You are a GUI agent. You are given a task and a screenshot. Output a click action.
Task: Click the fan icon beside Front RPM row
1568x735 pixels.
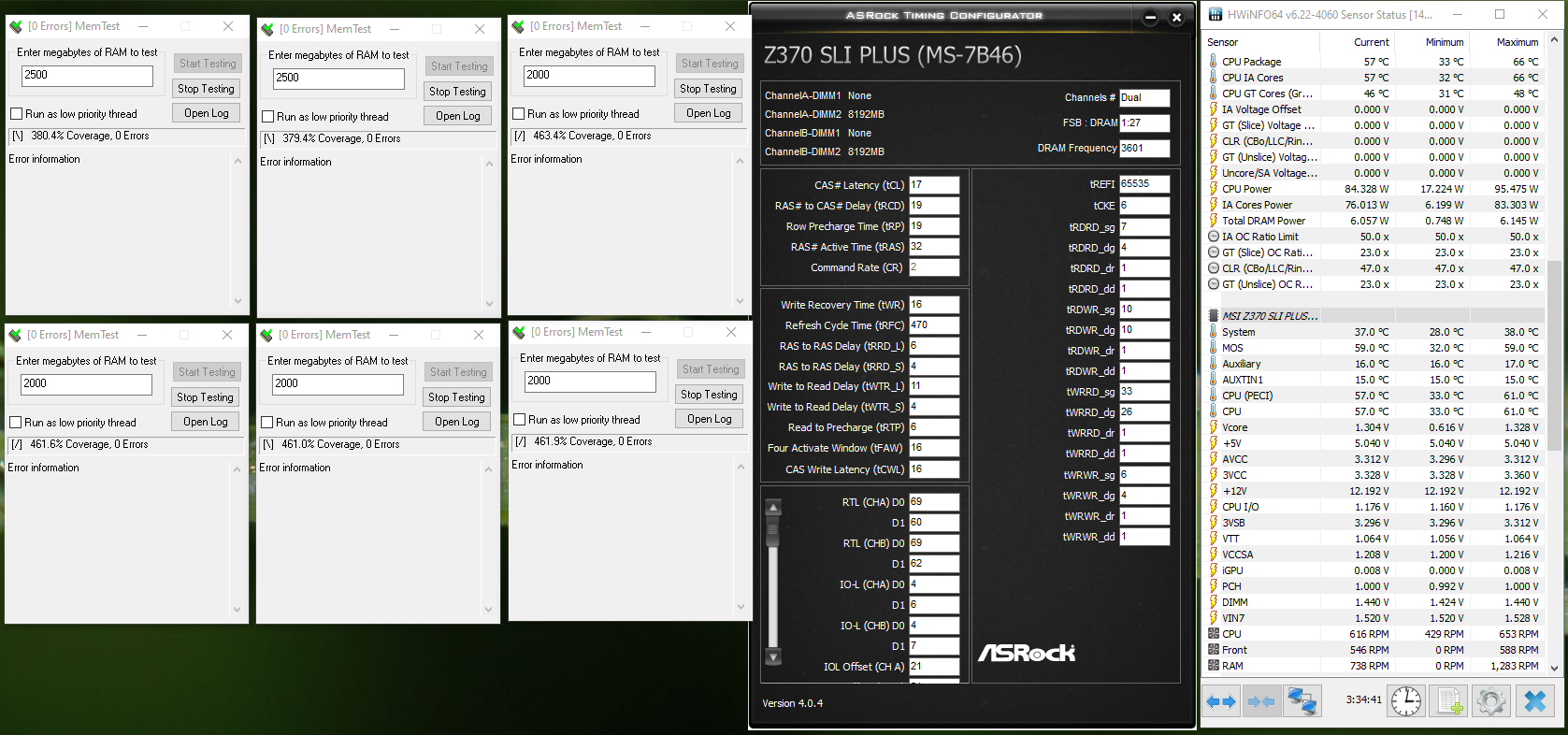point(1214,650)
